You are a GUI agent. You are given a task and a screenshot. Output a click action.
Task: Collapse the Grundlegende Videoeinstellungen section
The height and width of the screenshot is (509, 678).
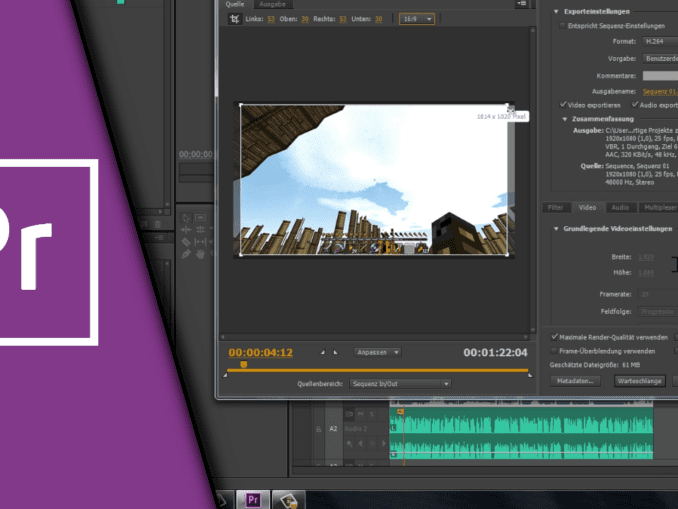pyautogui.click(x=556, y=228)
